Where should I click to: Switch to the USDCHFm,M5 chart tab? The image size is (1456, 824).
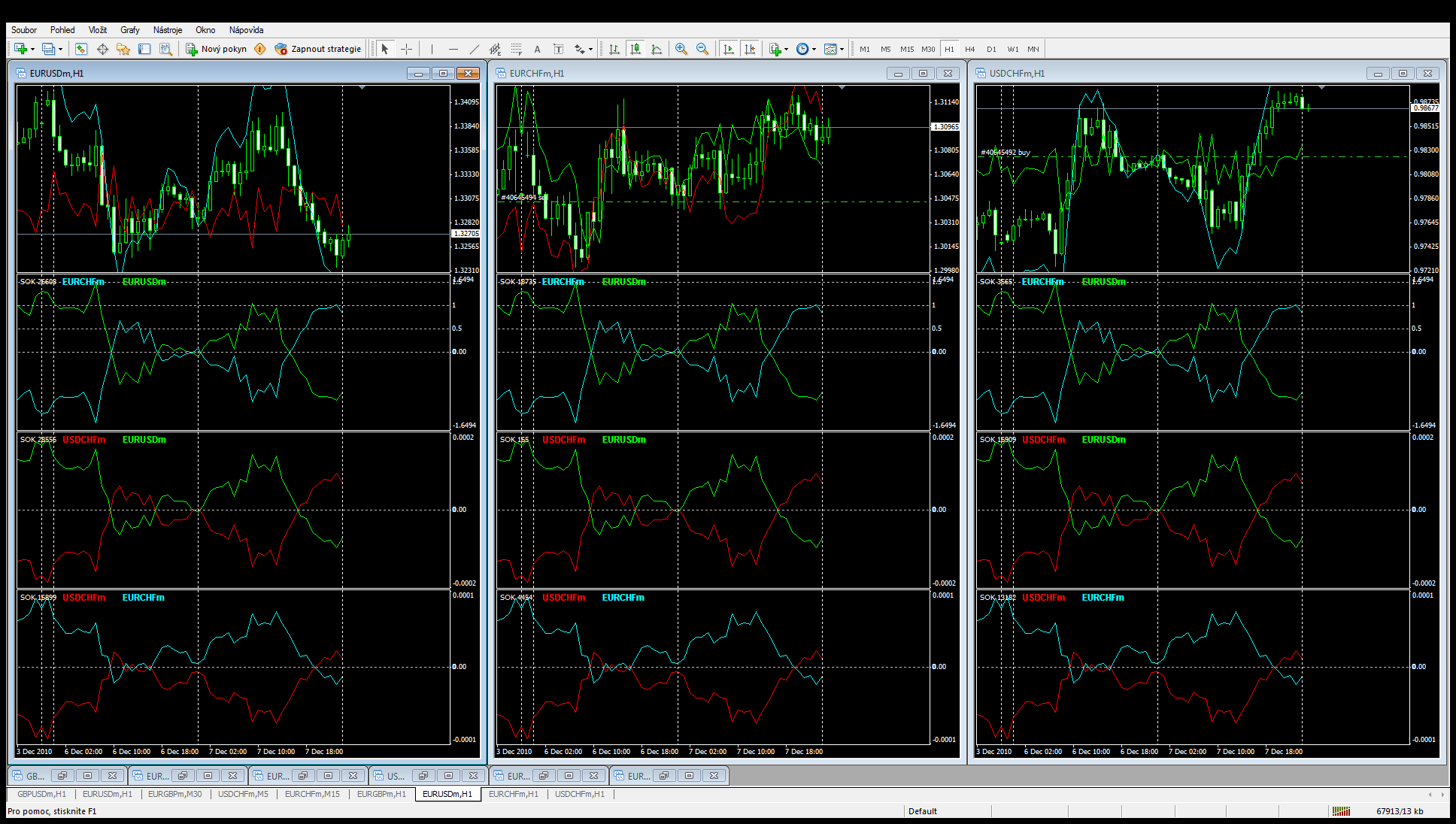point(243,794)
